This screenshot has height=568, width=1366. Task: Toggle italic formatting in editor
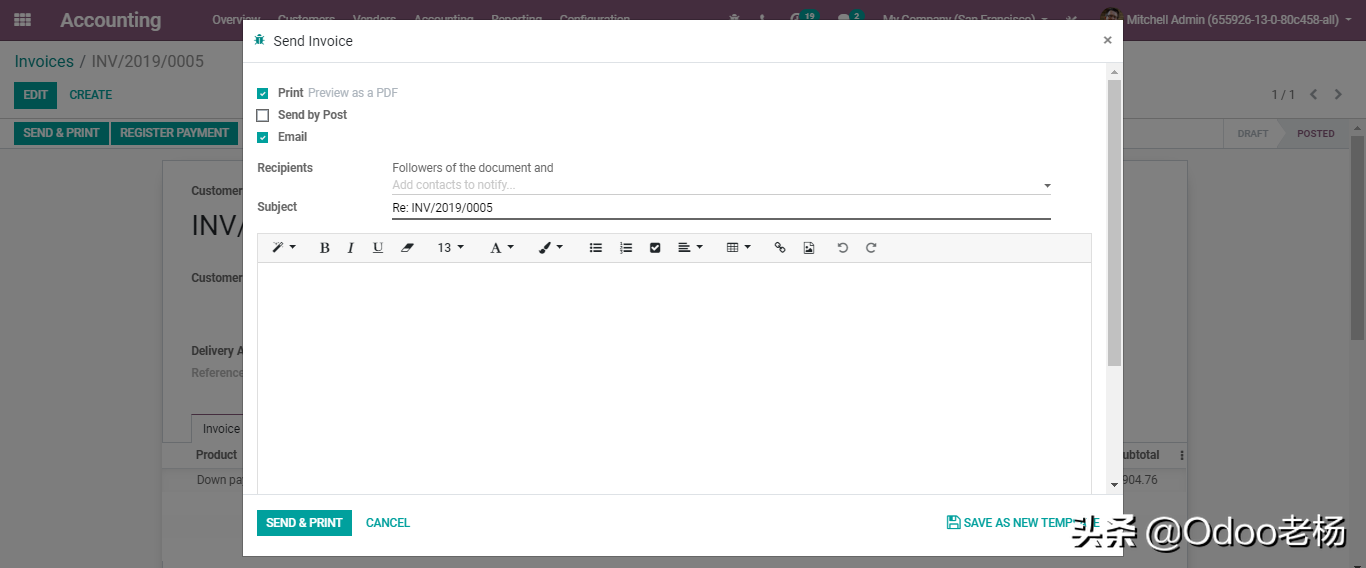click(x=350, y=248)
